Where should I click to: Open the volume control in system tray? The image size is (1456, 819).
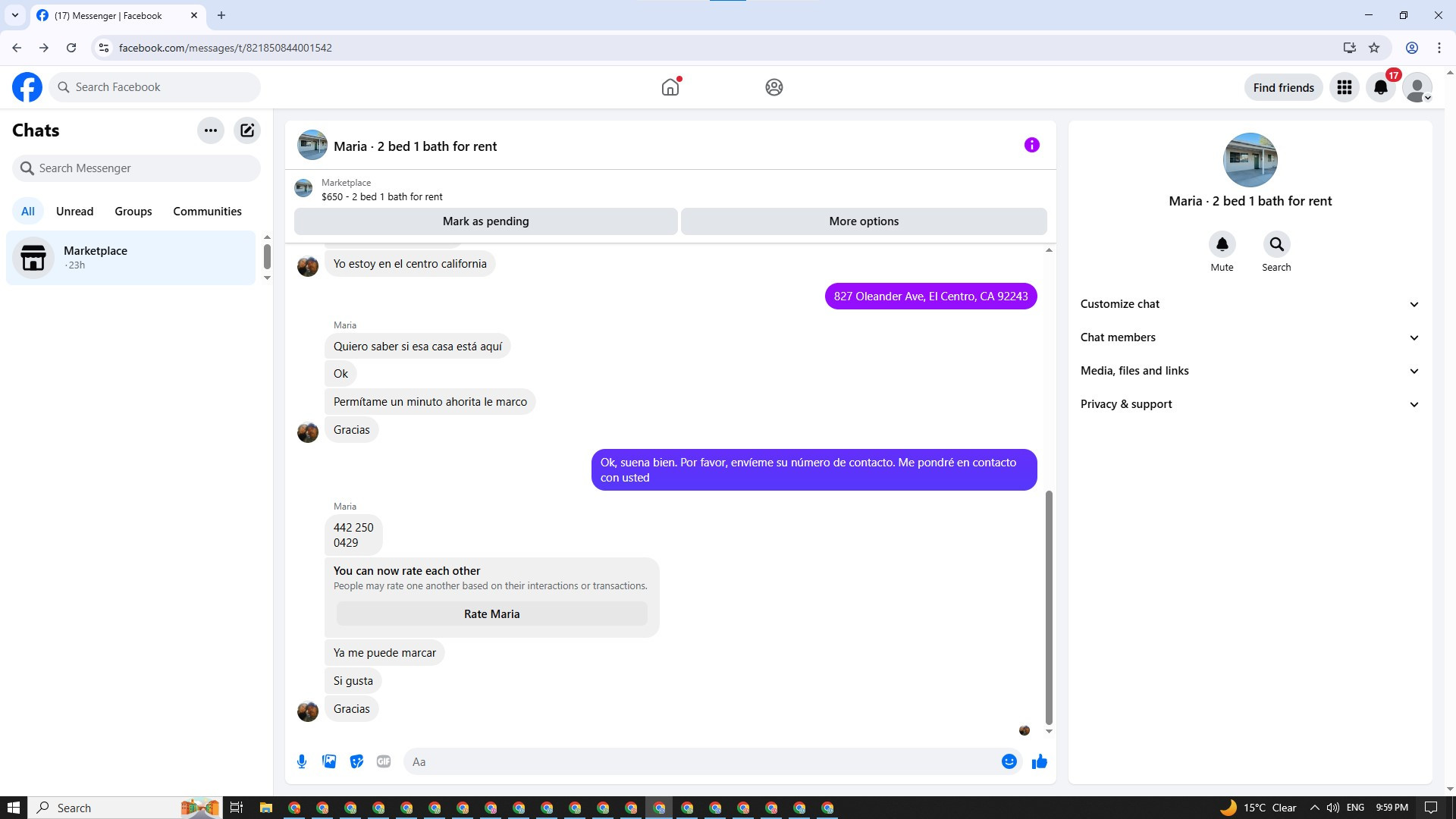tap(1332, 808)
